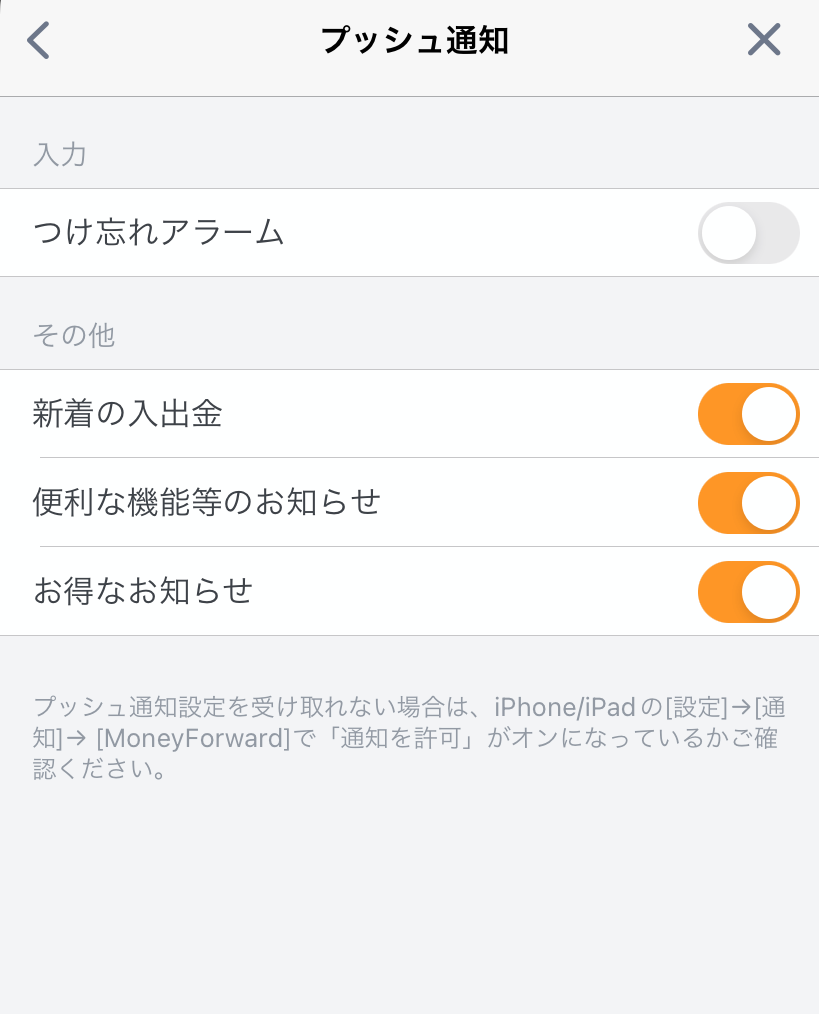Tap the その他 section header
This screenshot has width=819, height=1014.
(74, 336)
